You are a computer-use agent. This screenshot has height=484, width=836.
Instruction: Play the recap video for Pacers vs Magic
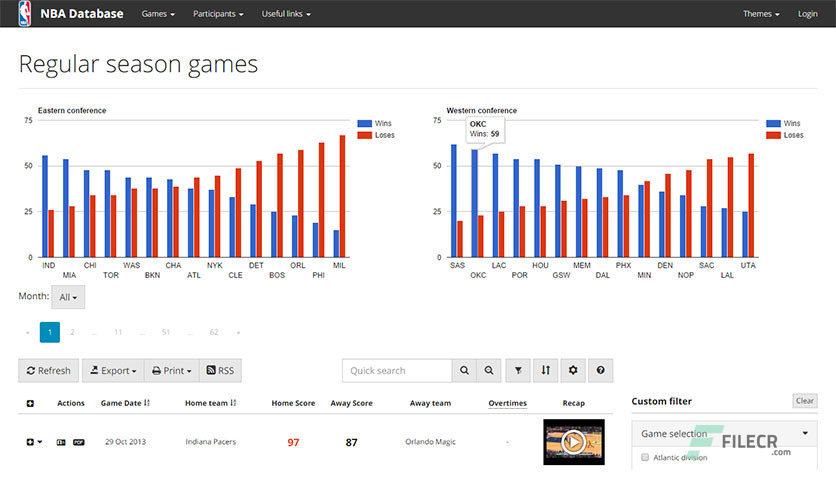click(574, 442)
